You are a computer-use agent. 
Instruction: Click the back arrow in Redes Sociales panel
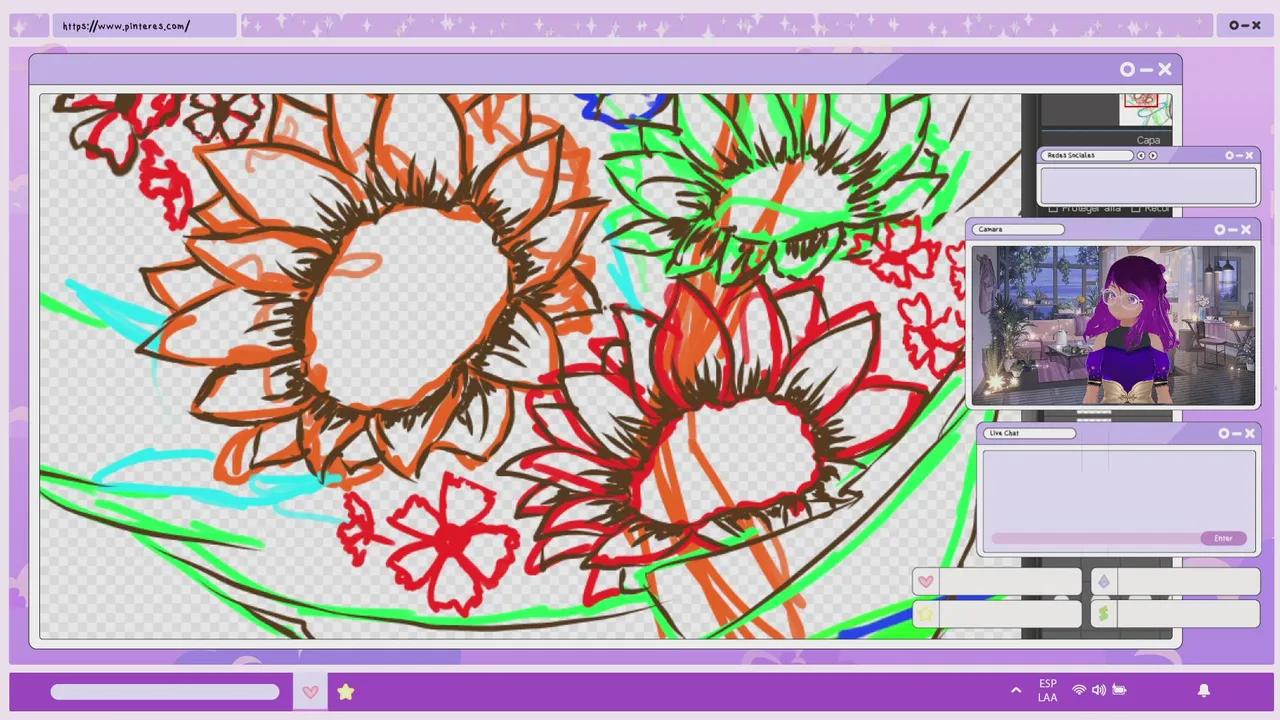[x=1141, y=155]
